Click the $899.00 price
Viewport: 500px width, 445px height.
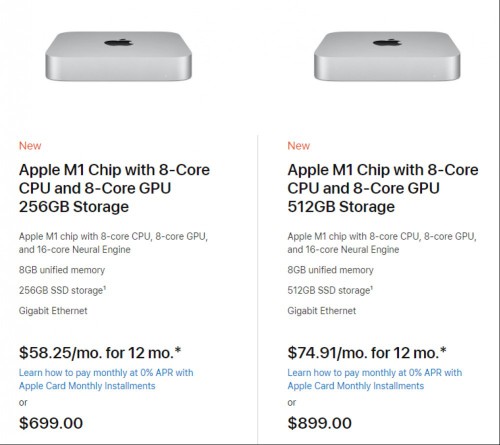[320, 423]
